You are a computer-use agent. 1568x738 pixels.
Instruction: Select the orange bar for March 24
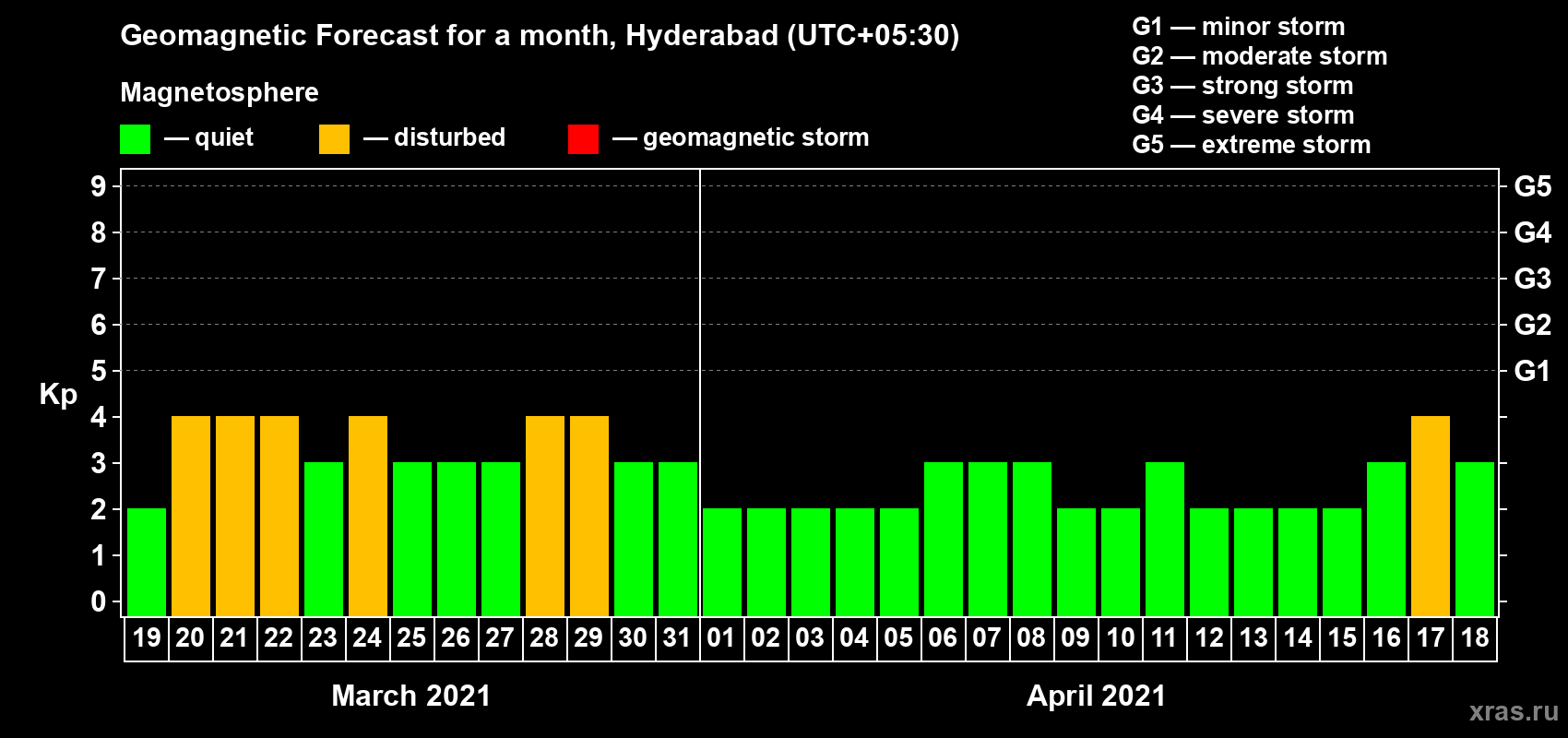(x=368, y=517)
